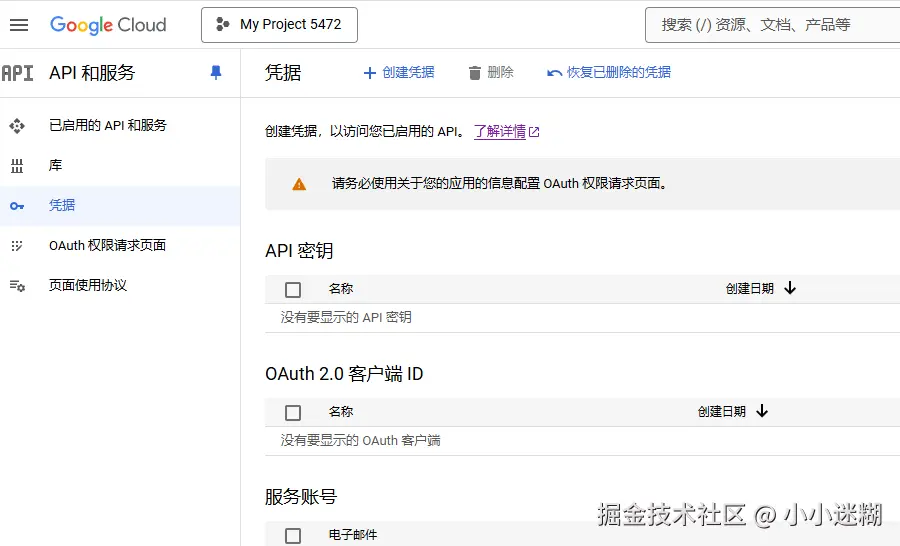Click the 页面使用协议 settings-list icon
900x546 pixels.
coord(17,285)
